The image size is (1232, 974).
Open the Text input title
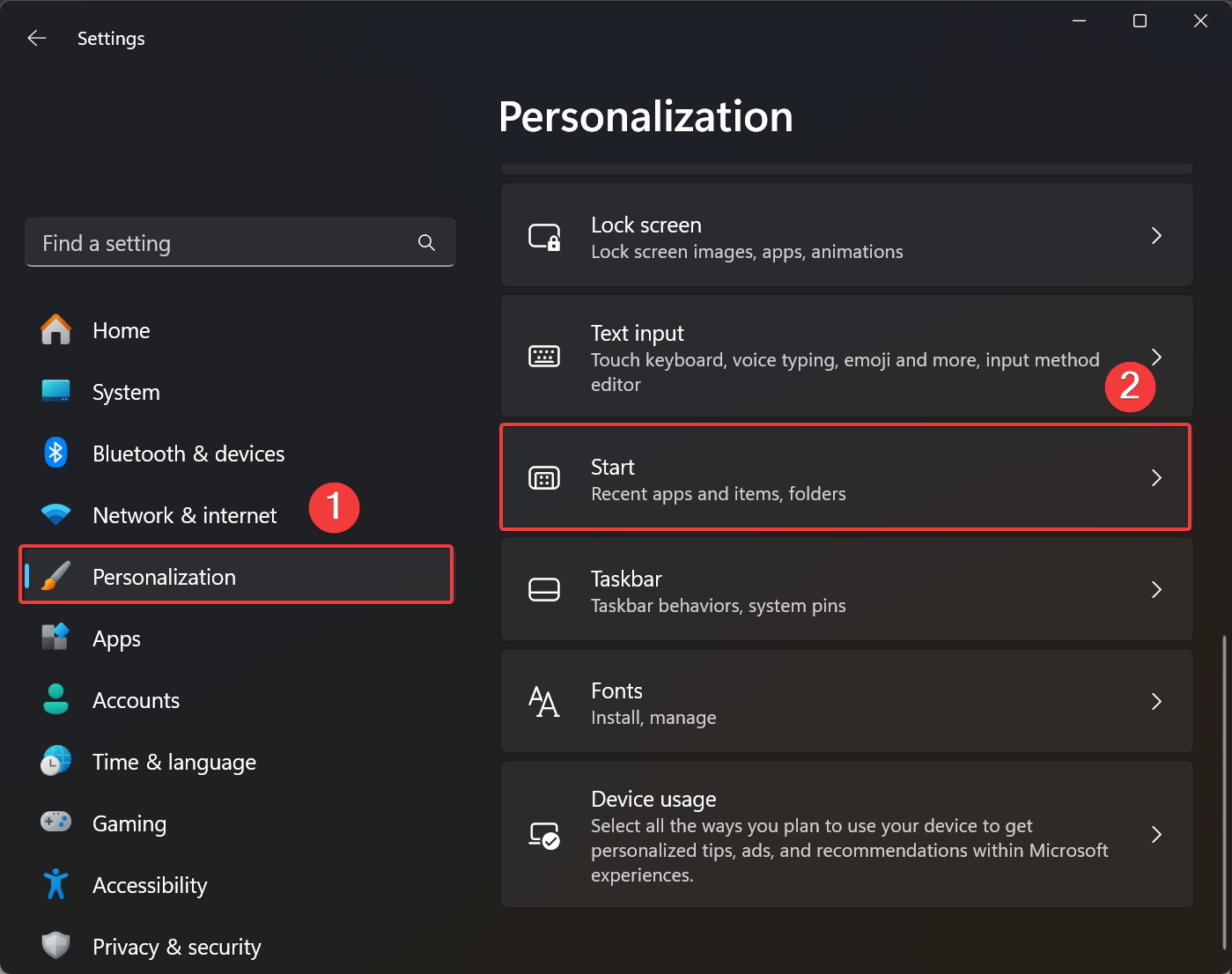[x=638, y=333]
